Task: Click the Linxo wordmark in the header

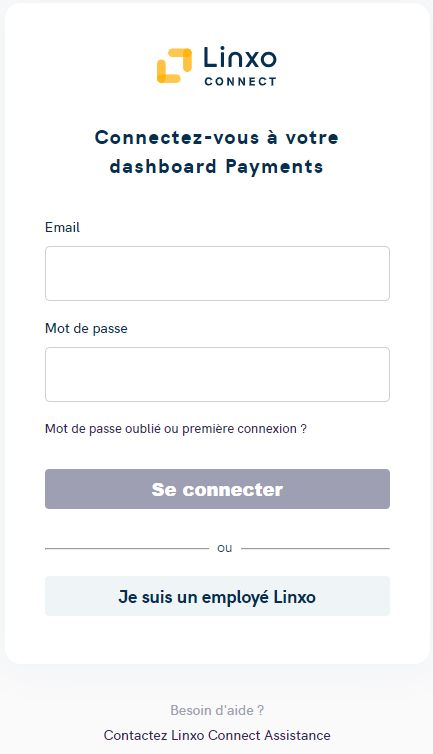Action: tap(240, 58)
